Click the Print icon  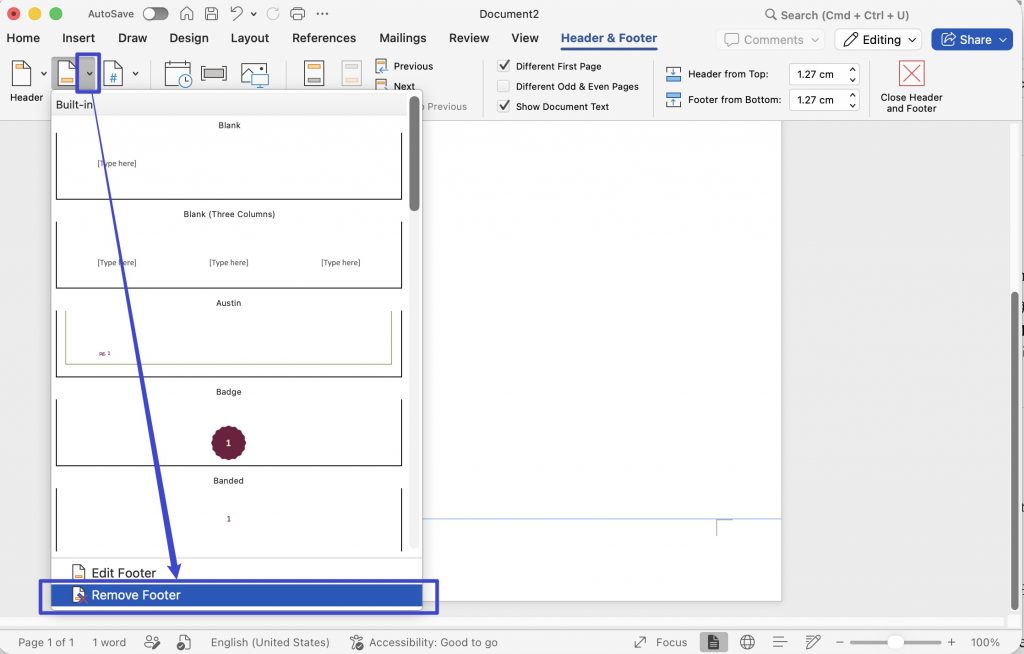point(297,14)
